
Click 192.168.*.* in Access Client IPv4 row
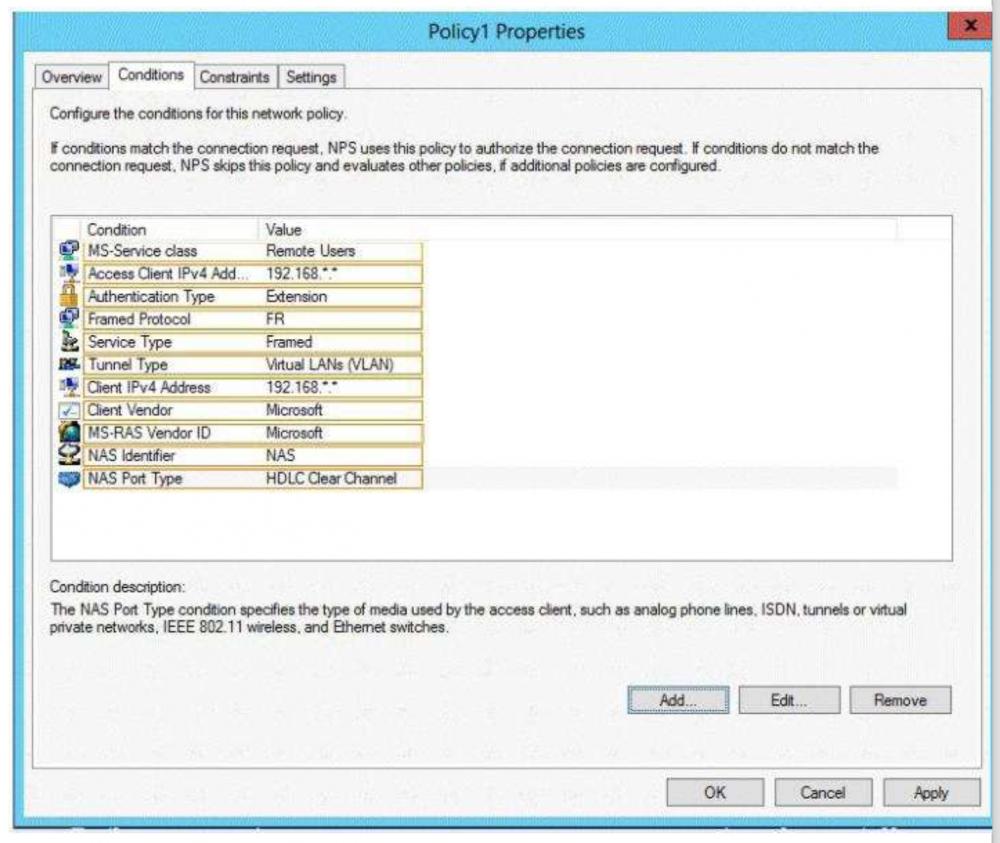(x=302, y=274)
